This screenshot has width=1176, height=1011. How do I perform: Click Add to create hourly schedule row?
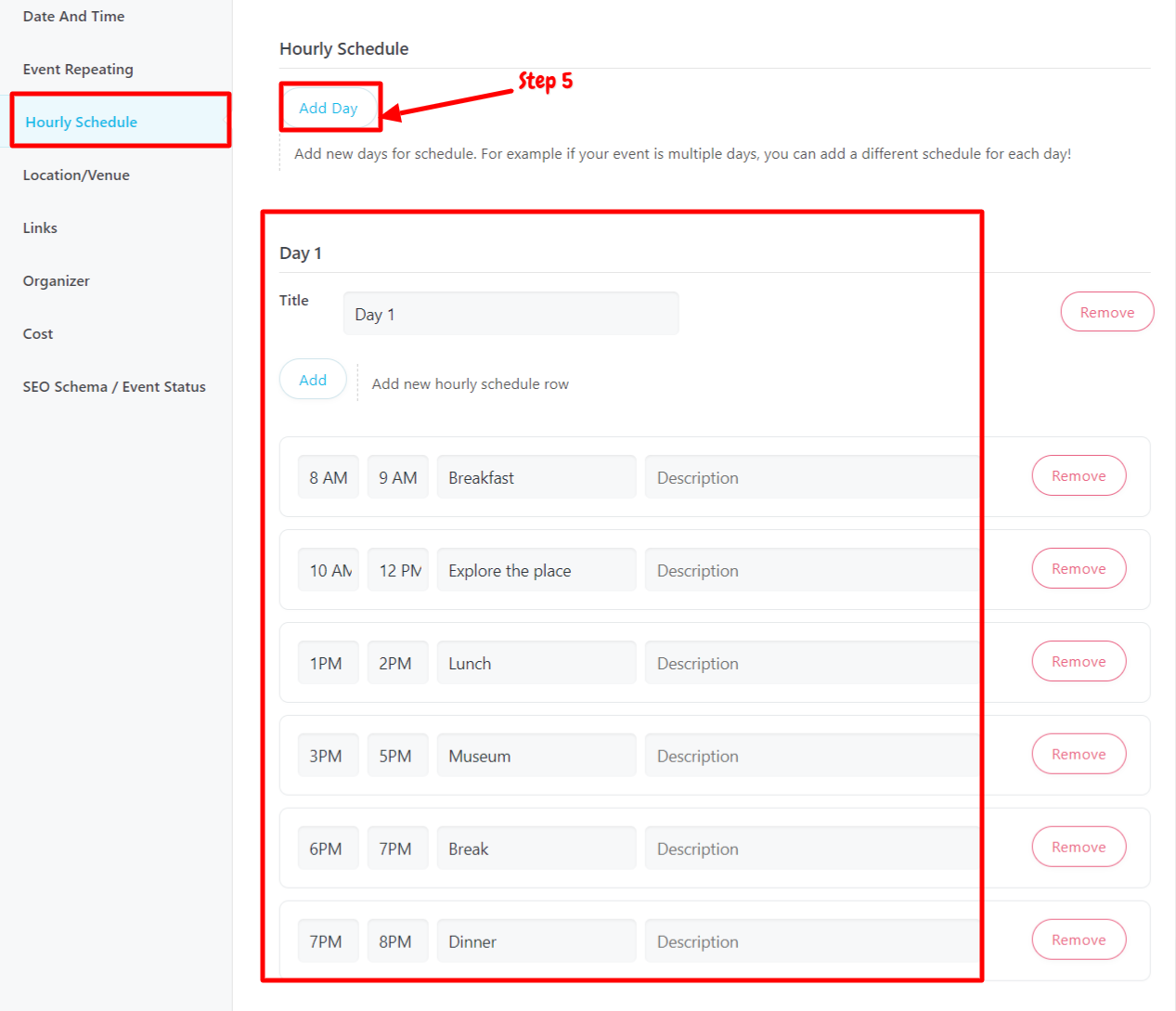pos(313,380)
